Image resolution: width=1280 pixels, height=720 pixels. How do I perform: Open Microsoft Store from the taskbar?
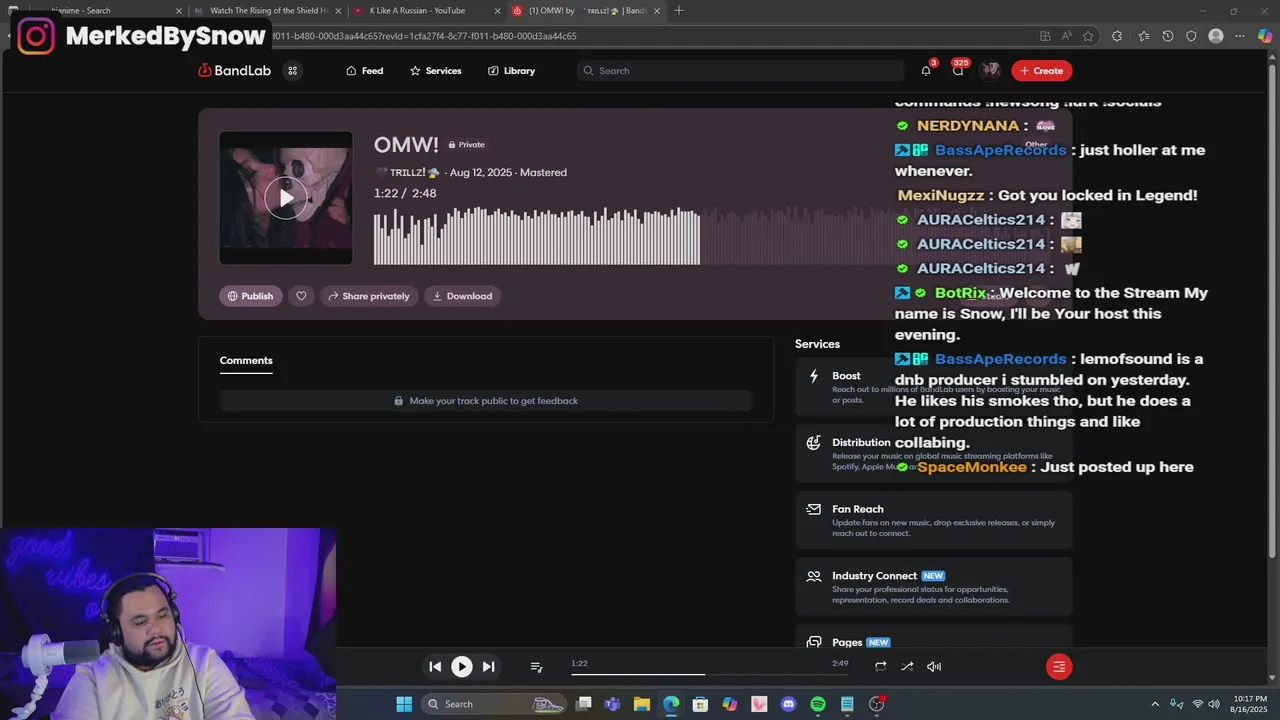click(700, 704)
